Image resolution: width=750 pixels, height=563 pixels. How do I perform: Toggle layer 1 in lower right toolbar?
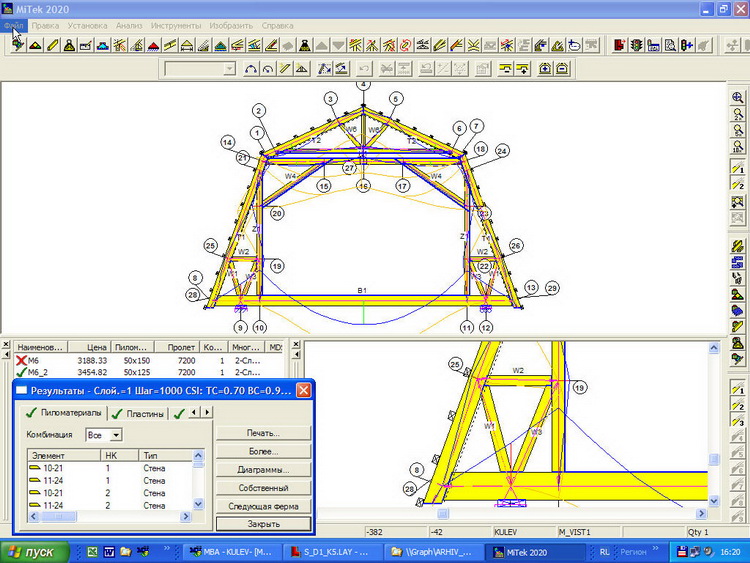(737, 387)
